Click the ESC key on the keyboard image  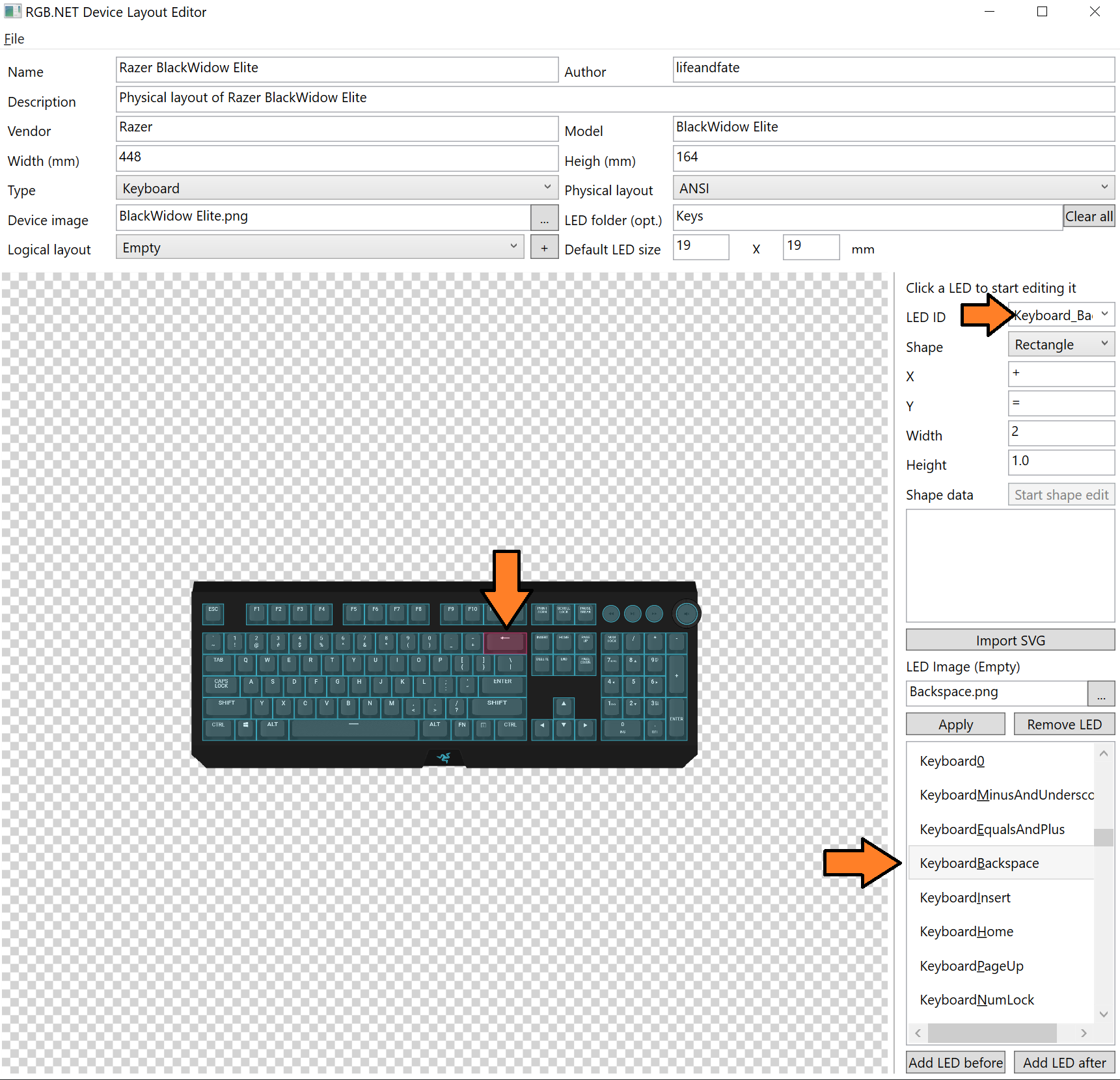(213, 613)
